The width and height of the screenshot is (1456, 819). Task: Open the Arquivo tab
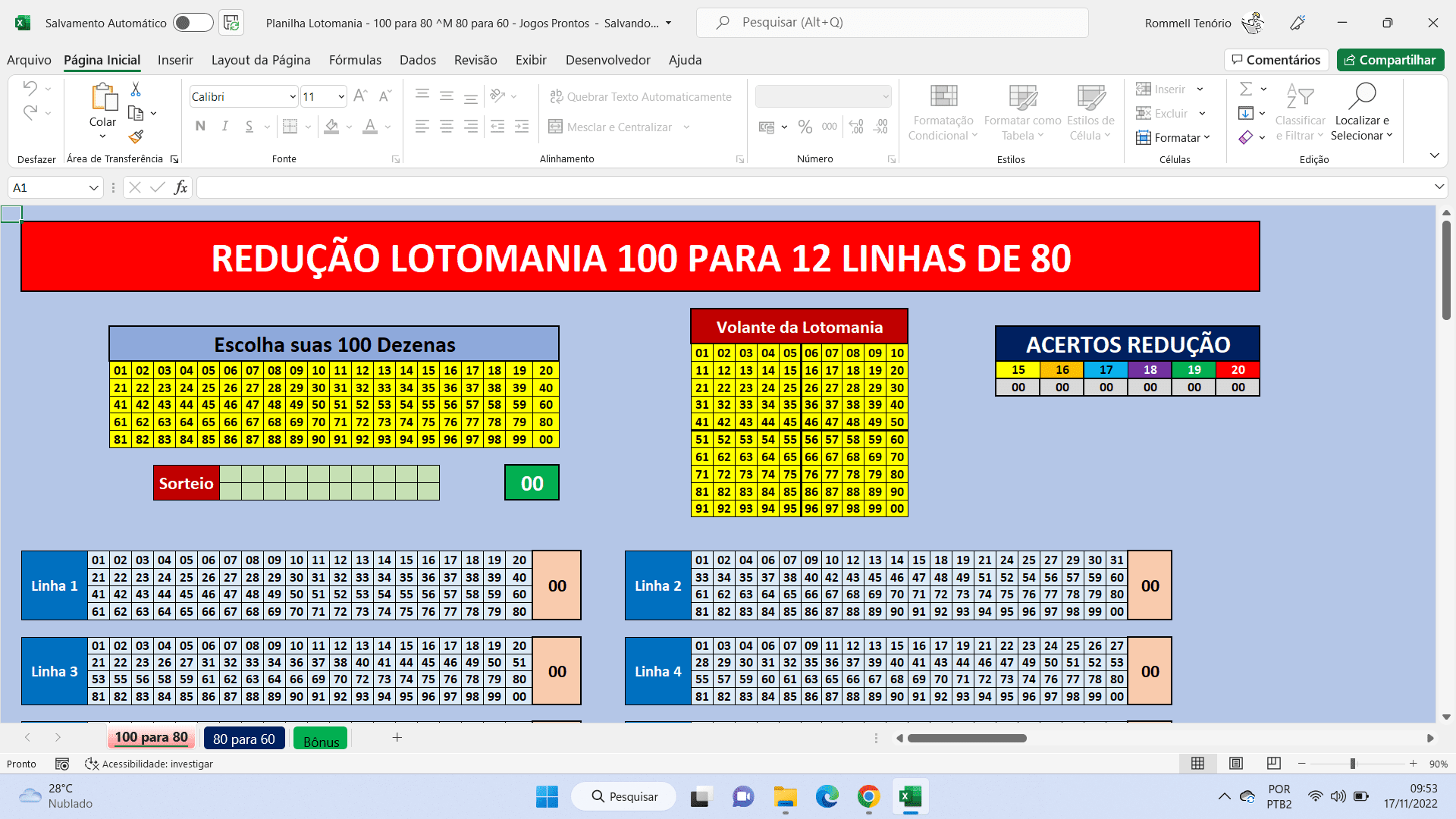29,60
